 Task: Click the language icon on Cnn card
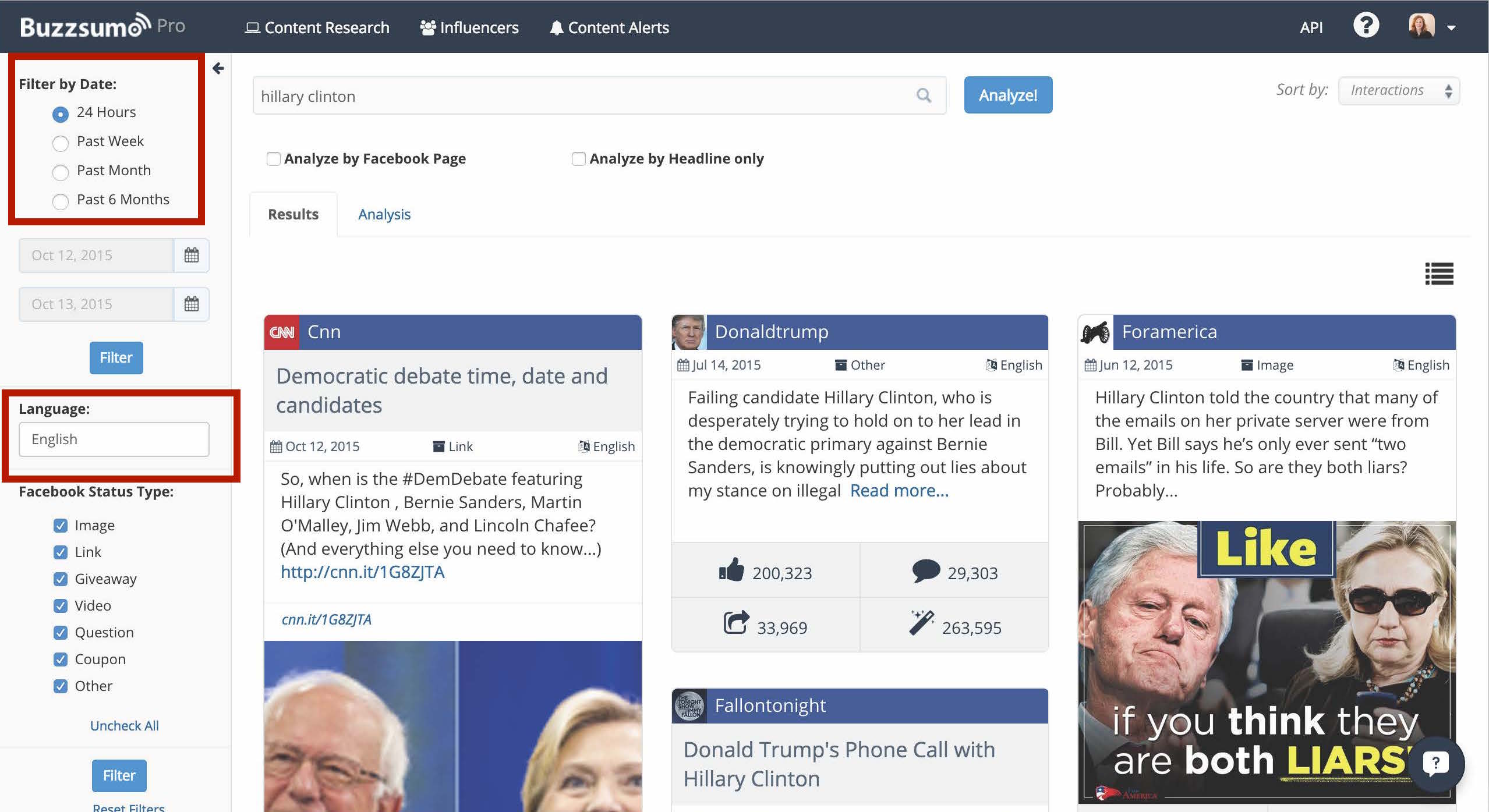click(584, 446)
